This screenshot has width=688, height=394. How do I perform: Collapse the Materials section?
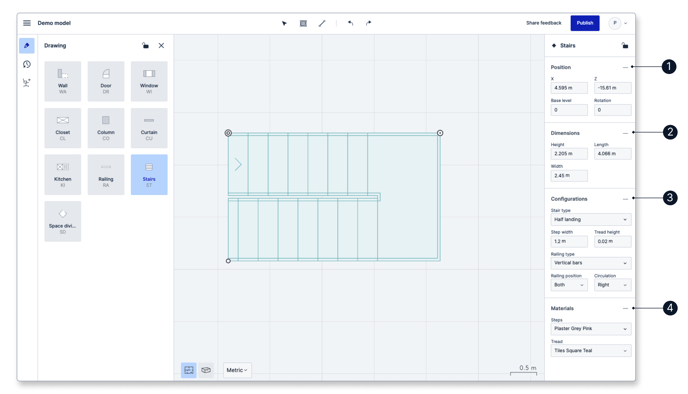(625, 308)
